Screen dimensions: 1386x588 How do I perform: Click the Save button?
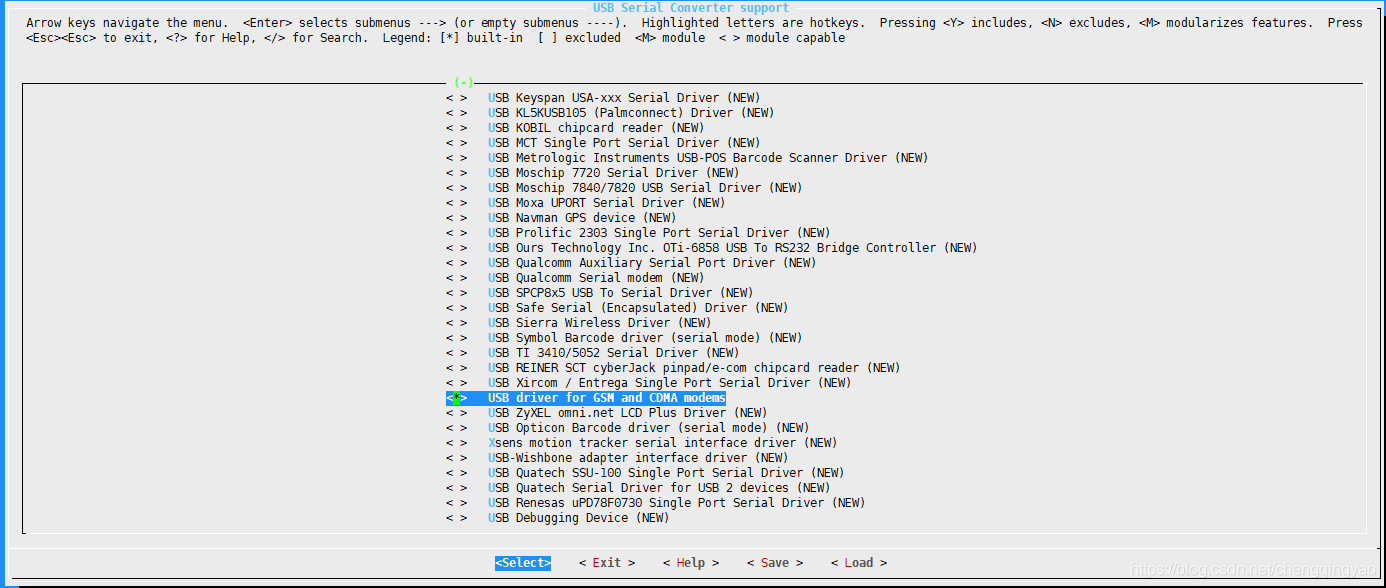pyautogui.click(x=775, y=563)
